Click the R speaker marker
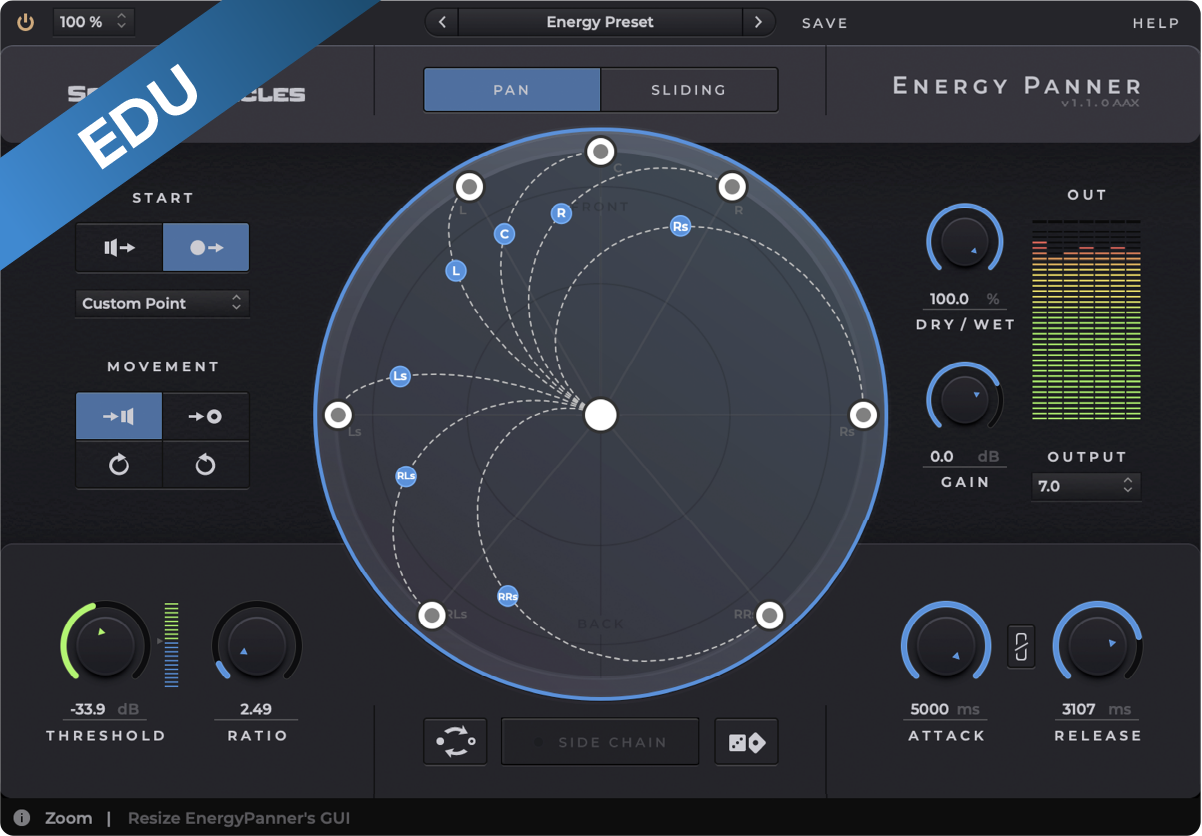The height and width of the screenshot is (836, 1202). tap(733, 186)
